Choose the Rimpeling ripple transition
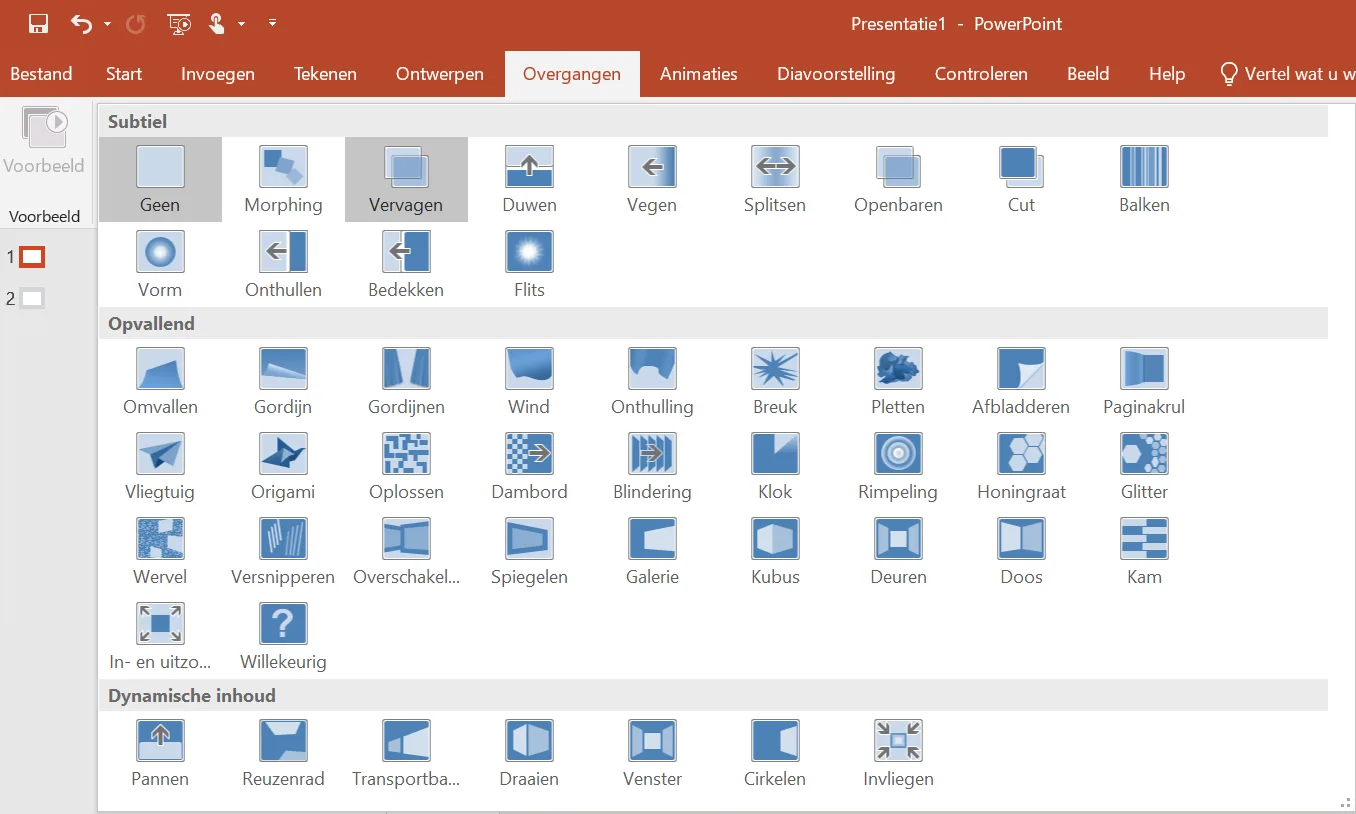This screenshot has width=1356, height=814. point(898,466)
